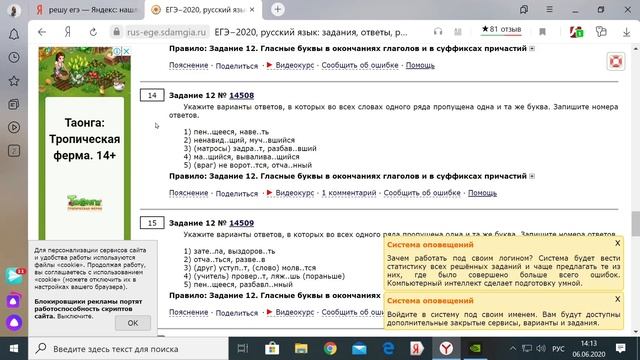640x360 pixels.
Task: Click the browser profile avatar icon
Action: (14, 10)
